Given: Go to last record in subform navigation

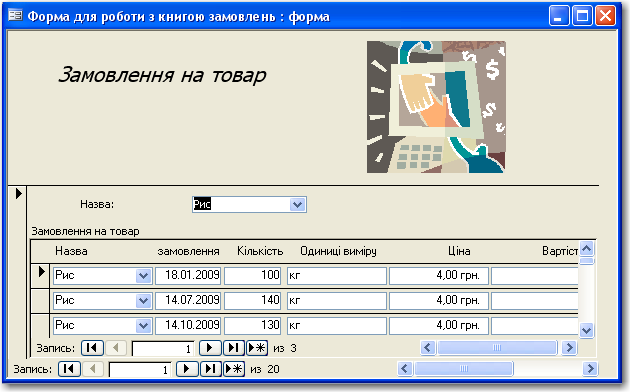Looking at the screenshot, I should [233, 348].
